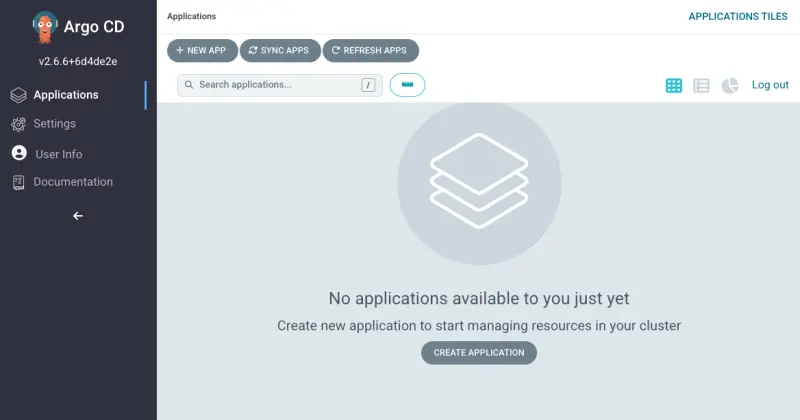
Task: Click the slash shortcut key hint
Action: coord(368,85)
